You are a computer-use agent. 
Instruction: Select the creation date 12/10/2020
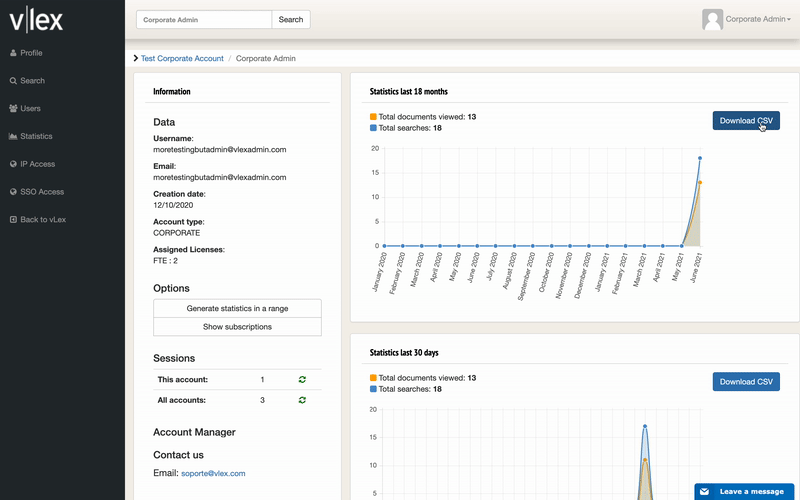tap(173, 205)
